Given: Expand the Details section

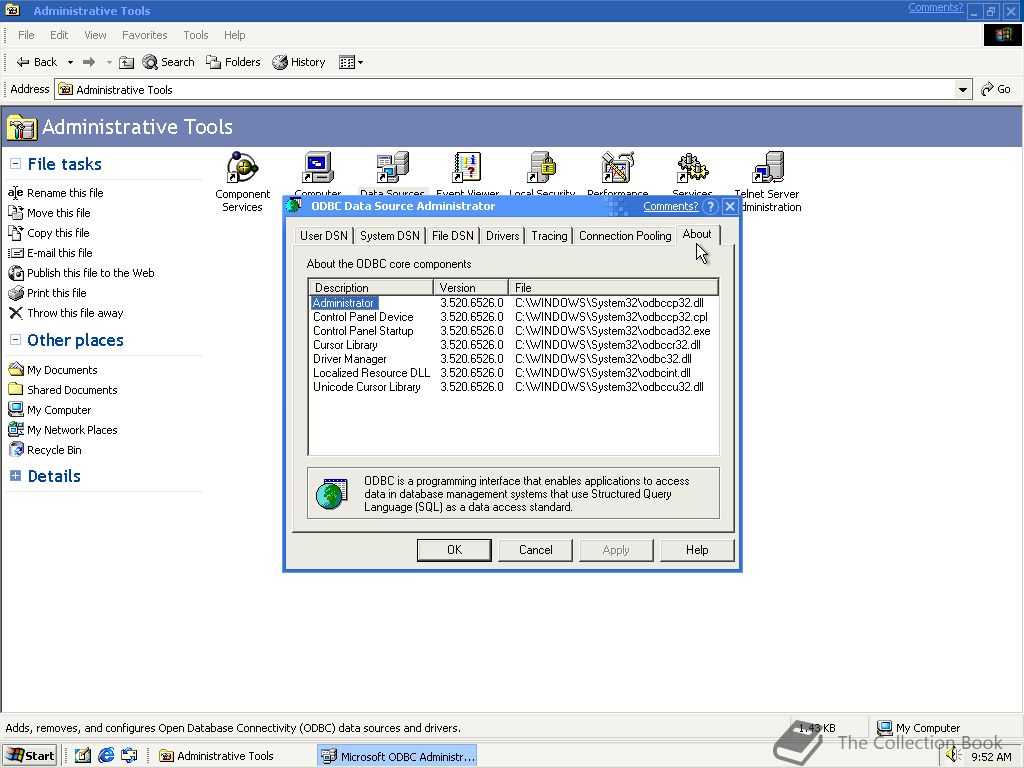Looking at the screenshot, I should click(x=15, y=476).
